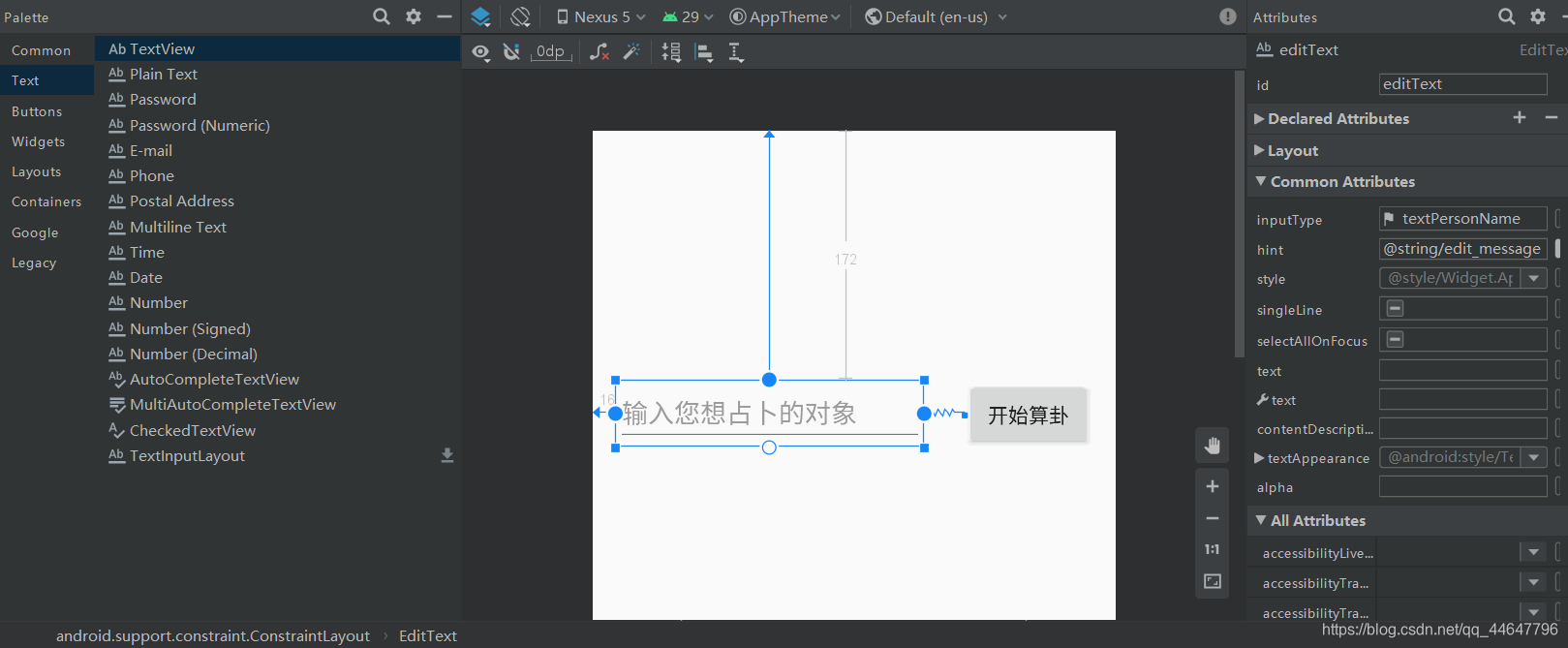Select Password (Numeric) palette item
1568x648 pixels.
[278, 125]
